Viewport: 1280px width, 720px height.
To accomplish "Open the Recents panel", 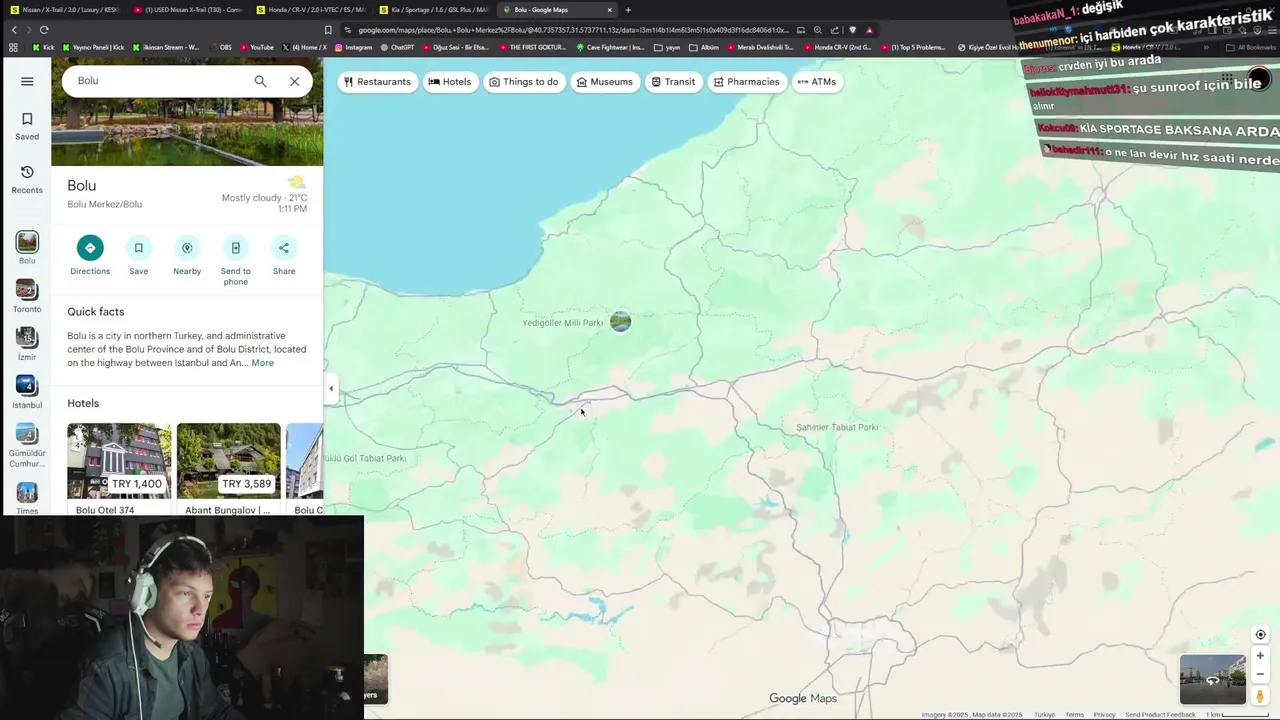I will [27, 180].
